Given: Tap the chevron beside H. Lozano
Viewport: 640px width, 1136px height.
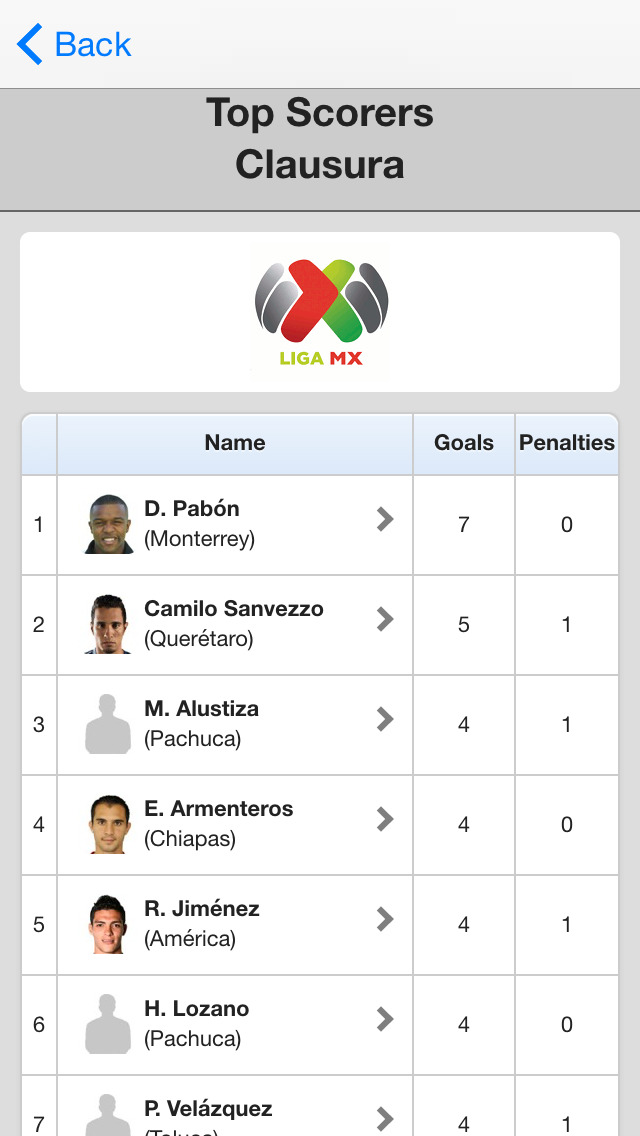Looking at the screenshot, I should (x=385, y=1019).
